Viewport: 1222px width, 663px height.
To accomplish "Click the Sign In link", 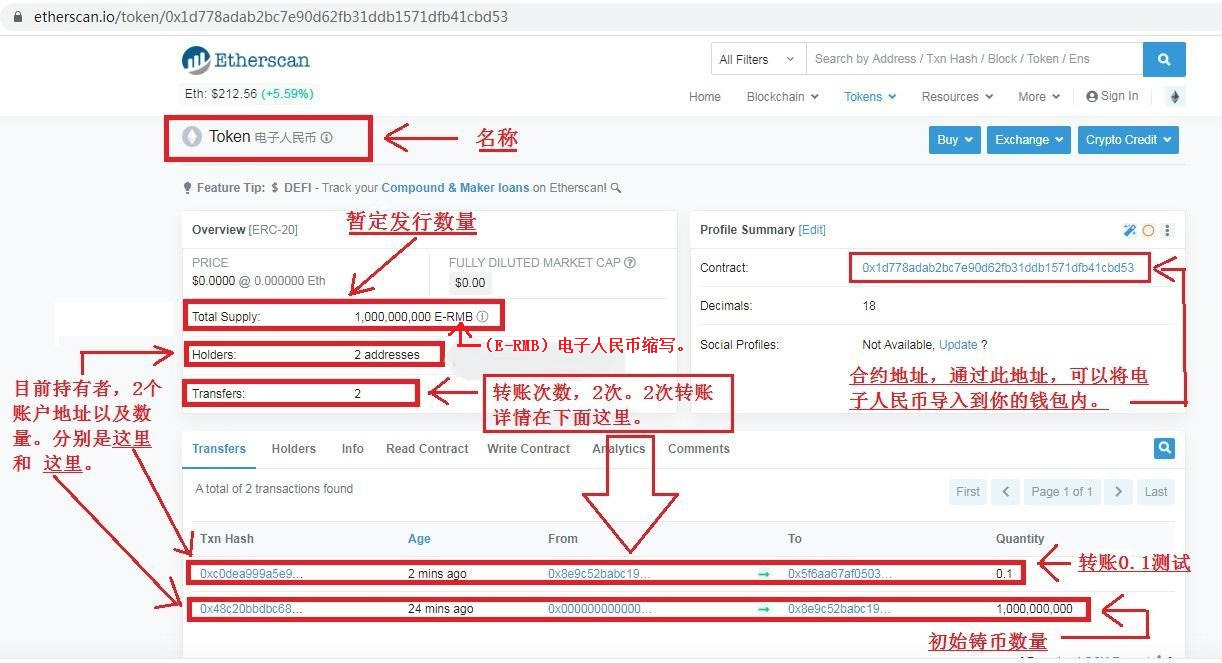I will point(1112,96).
